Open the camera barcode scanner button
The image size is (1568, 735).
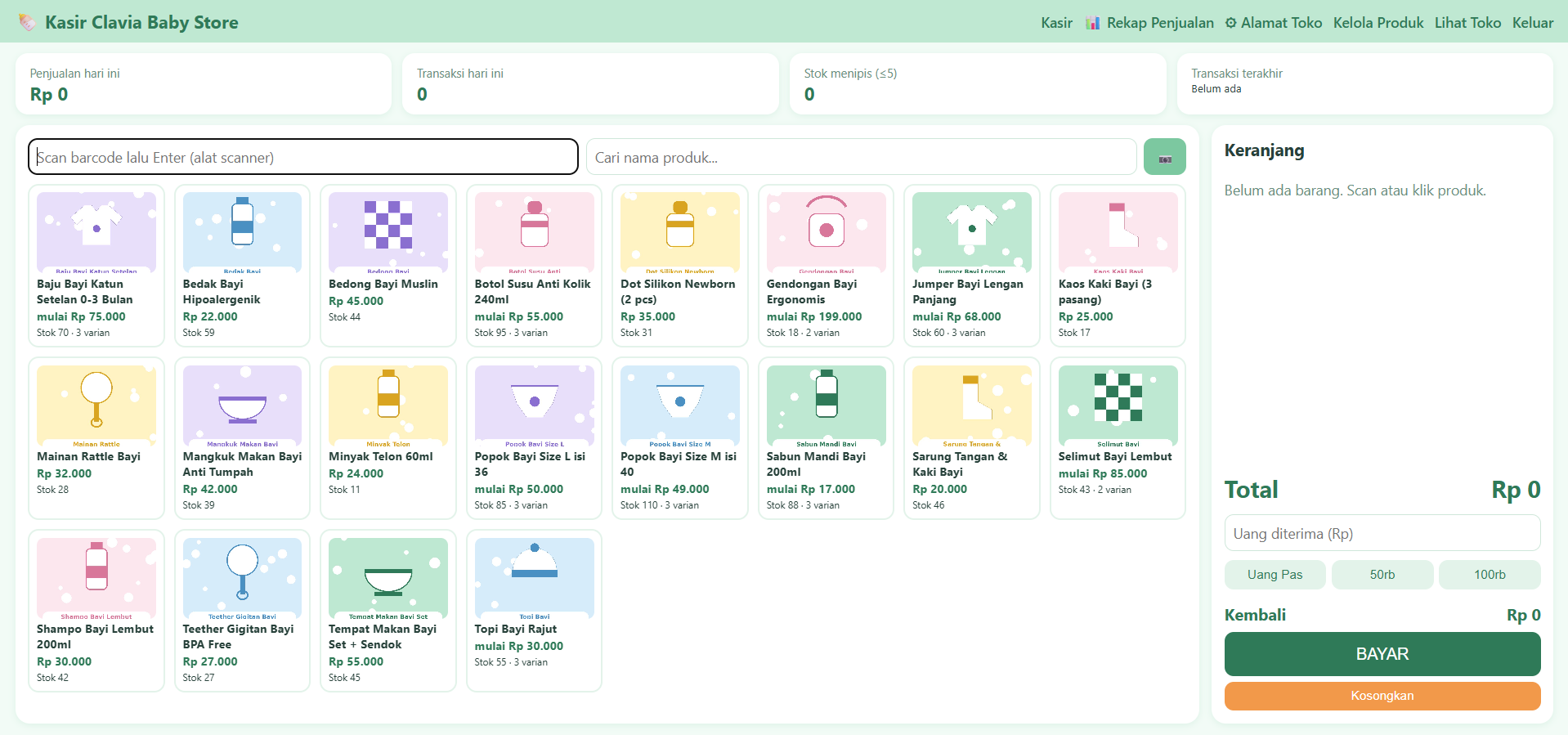1164,157
